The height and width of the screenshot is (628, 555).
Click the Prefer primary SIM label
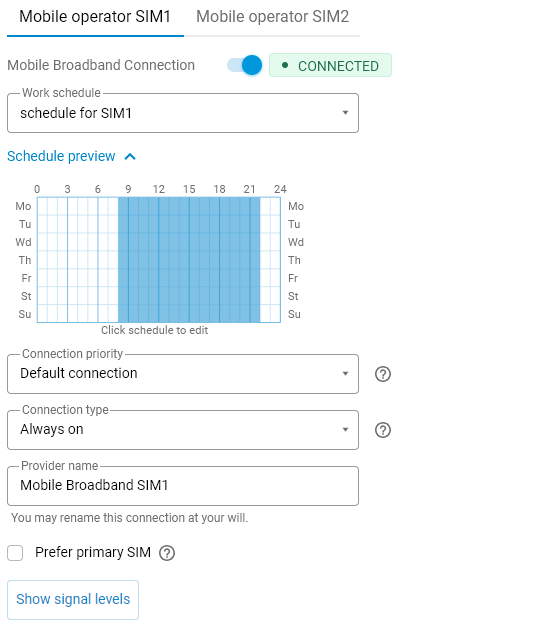(93, 552)
